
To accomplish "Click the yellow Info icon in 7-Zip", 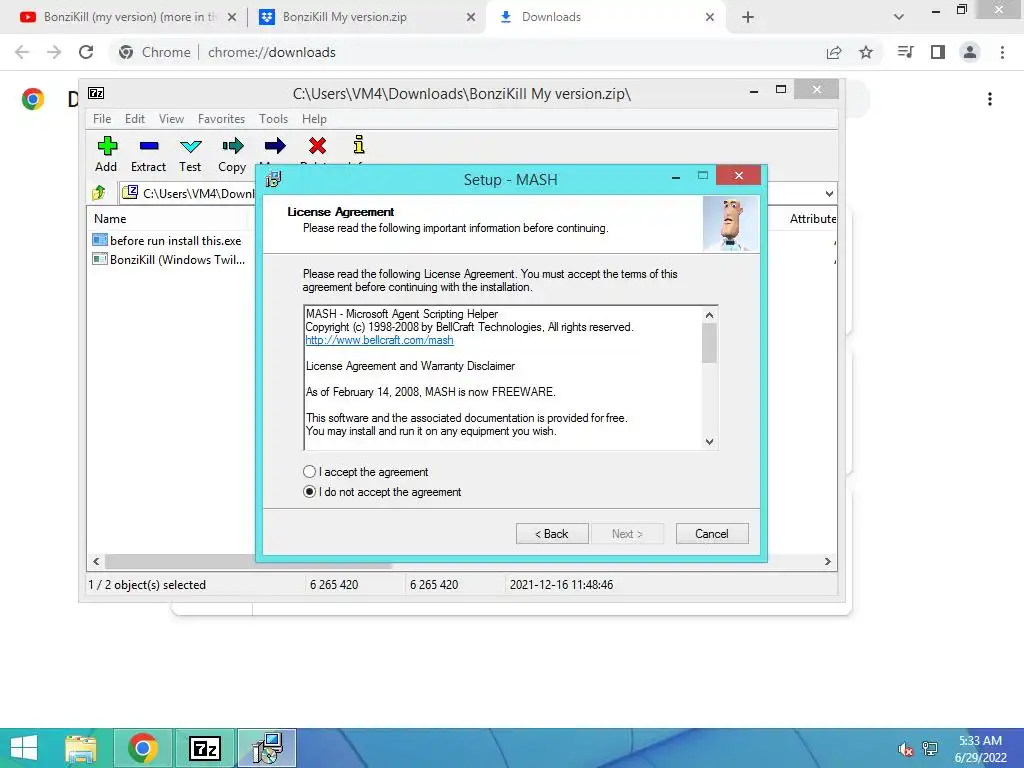I will point(359,144).
